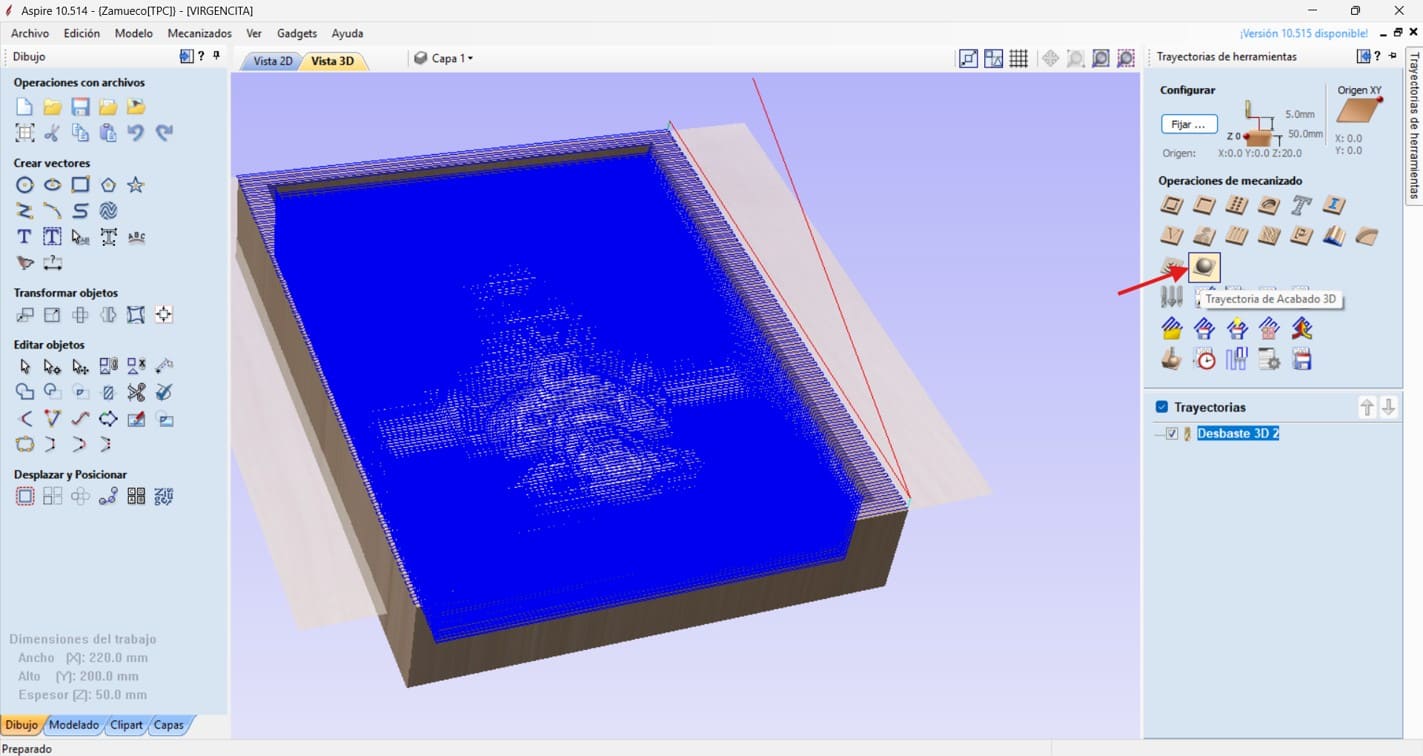Open the Ayuda menu

(x=347, y=33)
